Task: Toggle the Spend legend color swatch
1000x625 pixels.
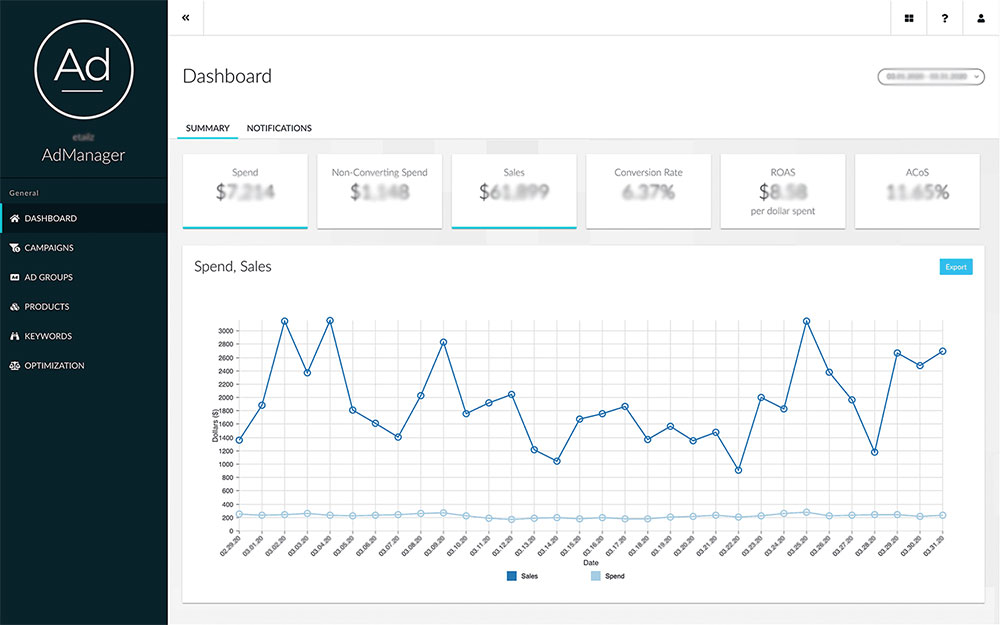Action: (596, 576)
